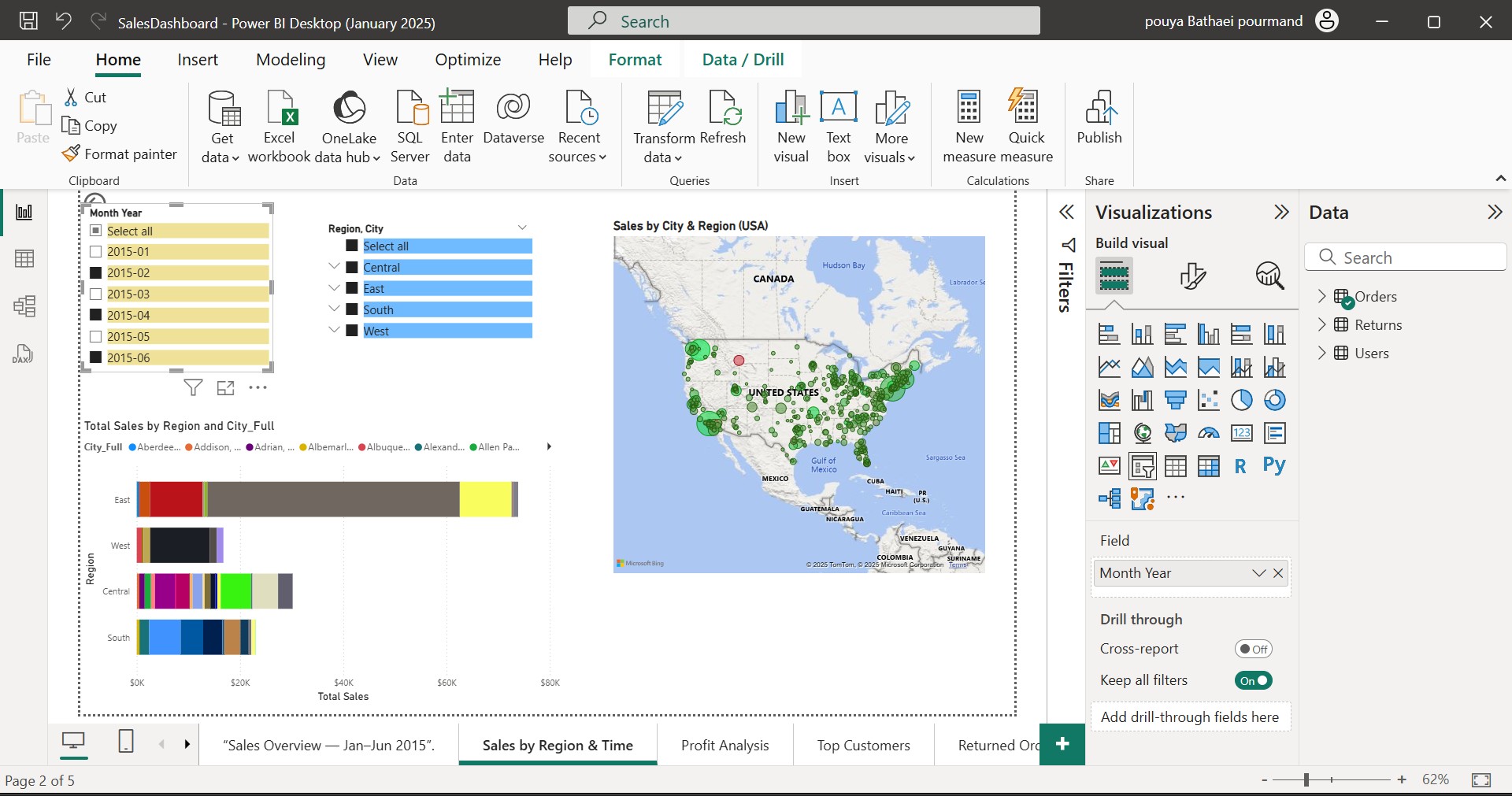Click the top Search box
Viewport: 1512px width, 796px height.
pos(803,21)
